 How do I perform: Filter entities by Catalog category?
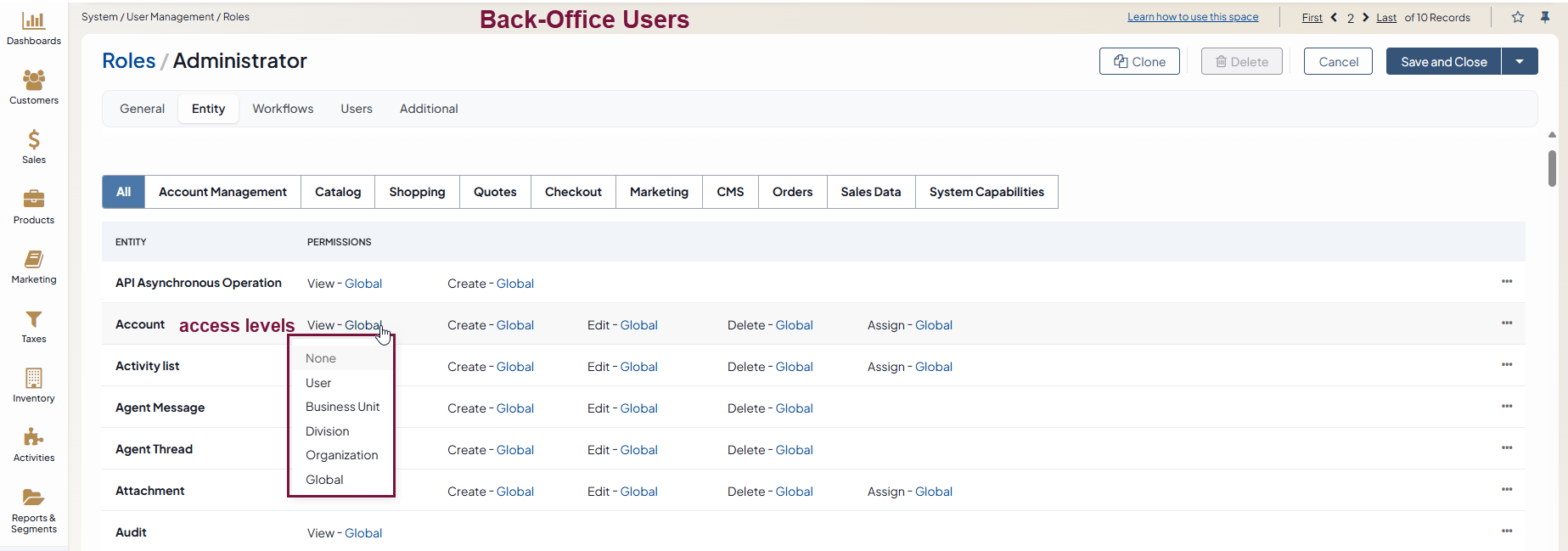pos(338,192)
